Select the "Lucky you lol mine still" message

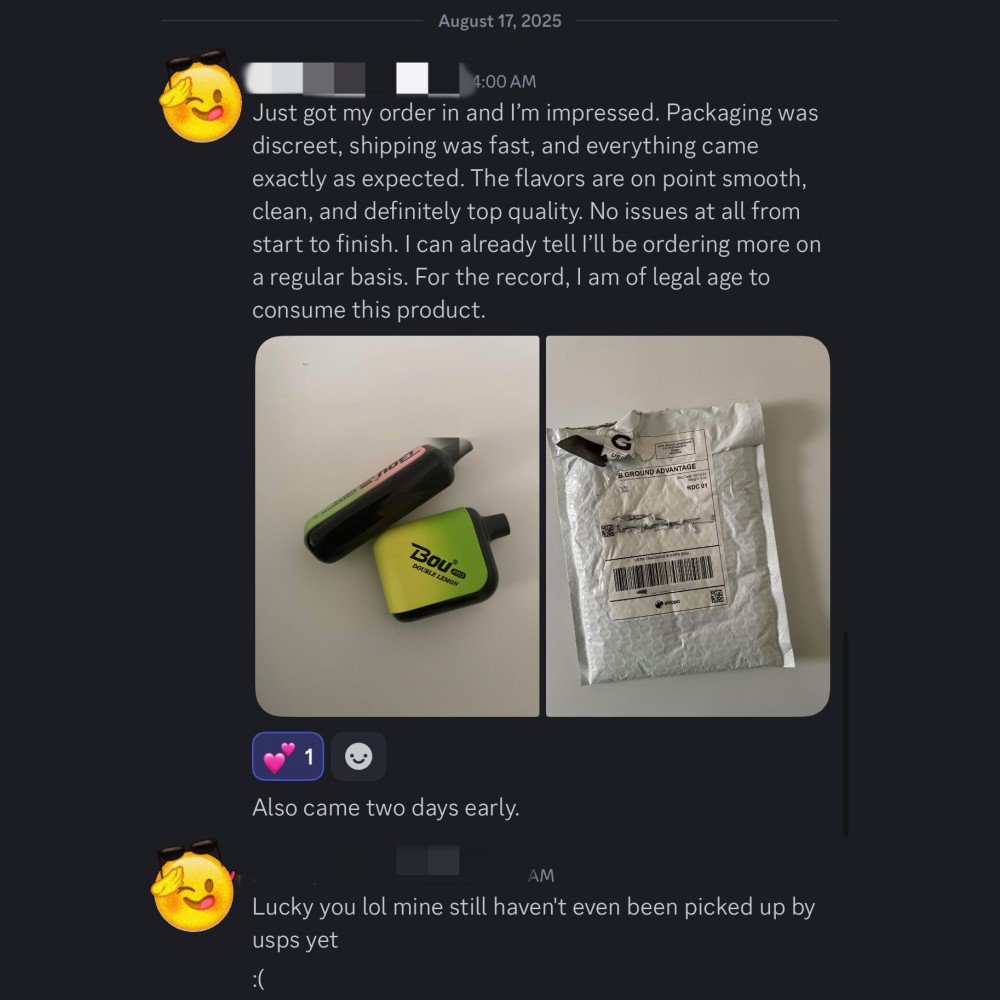click(x=533, y=923)
